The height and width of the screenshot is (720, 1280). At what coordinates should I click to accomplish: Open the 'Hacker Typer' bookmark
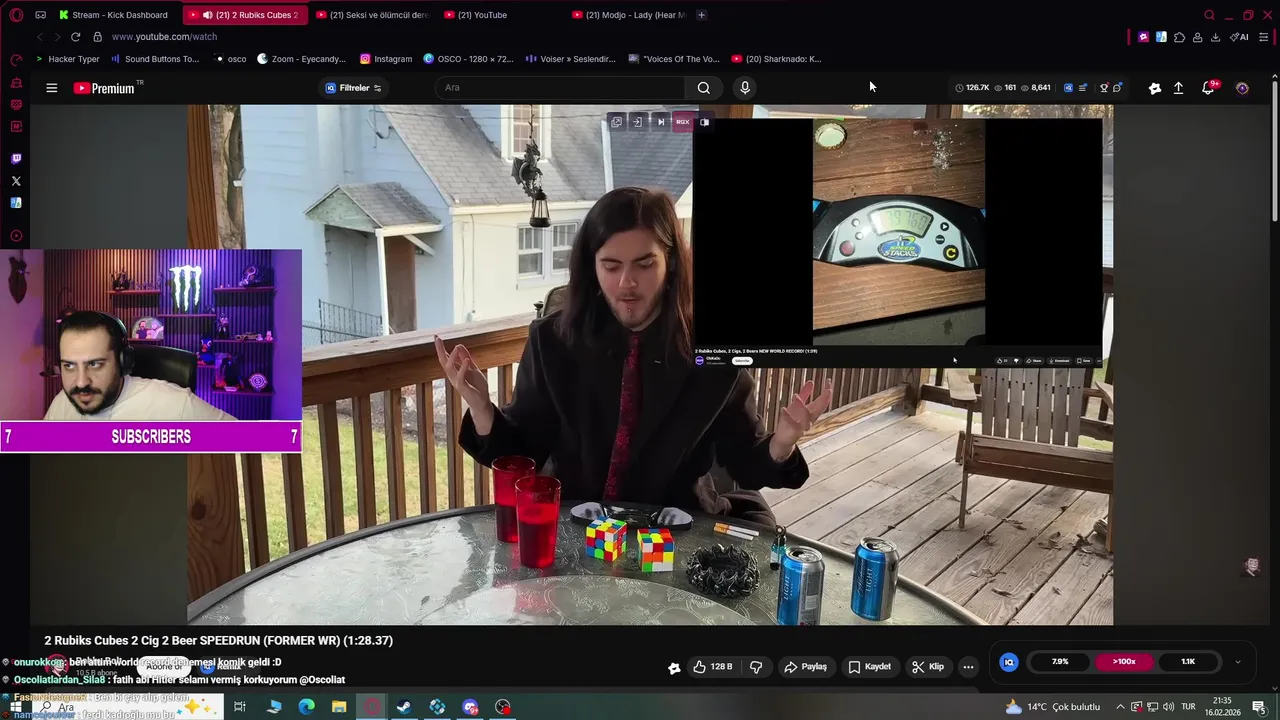tap(68, 59)
